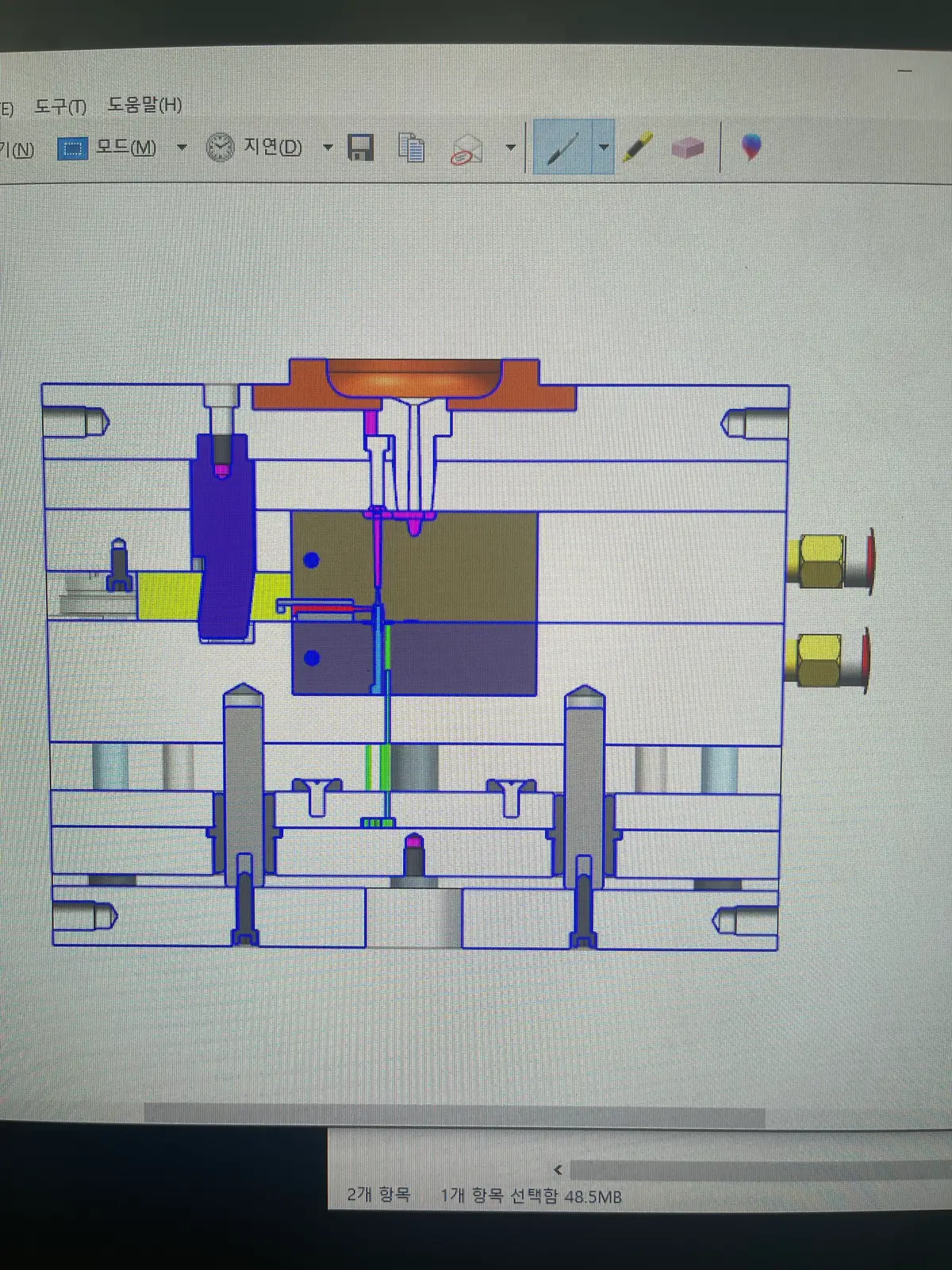
Task: Click the floppy disk Save Snip icon
Action: (x=361, y=148)
